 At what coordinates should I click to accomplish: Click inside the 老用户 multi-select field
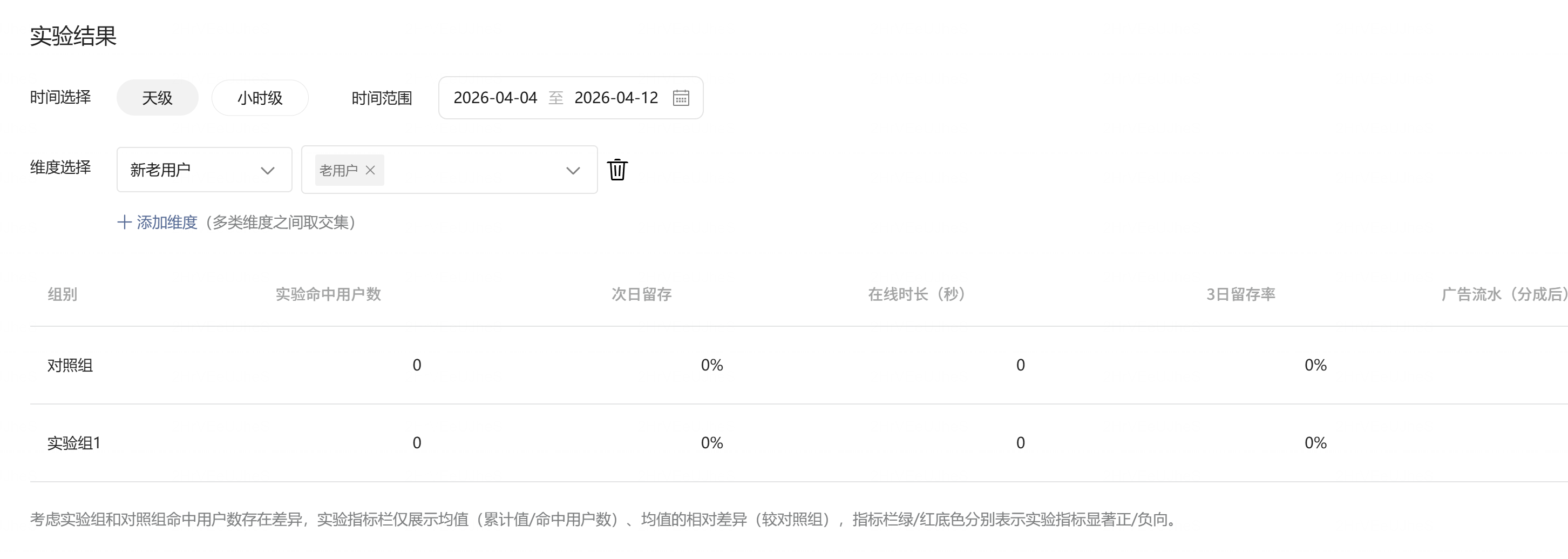[x=449, y=170]
